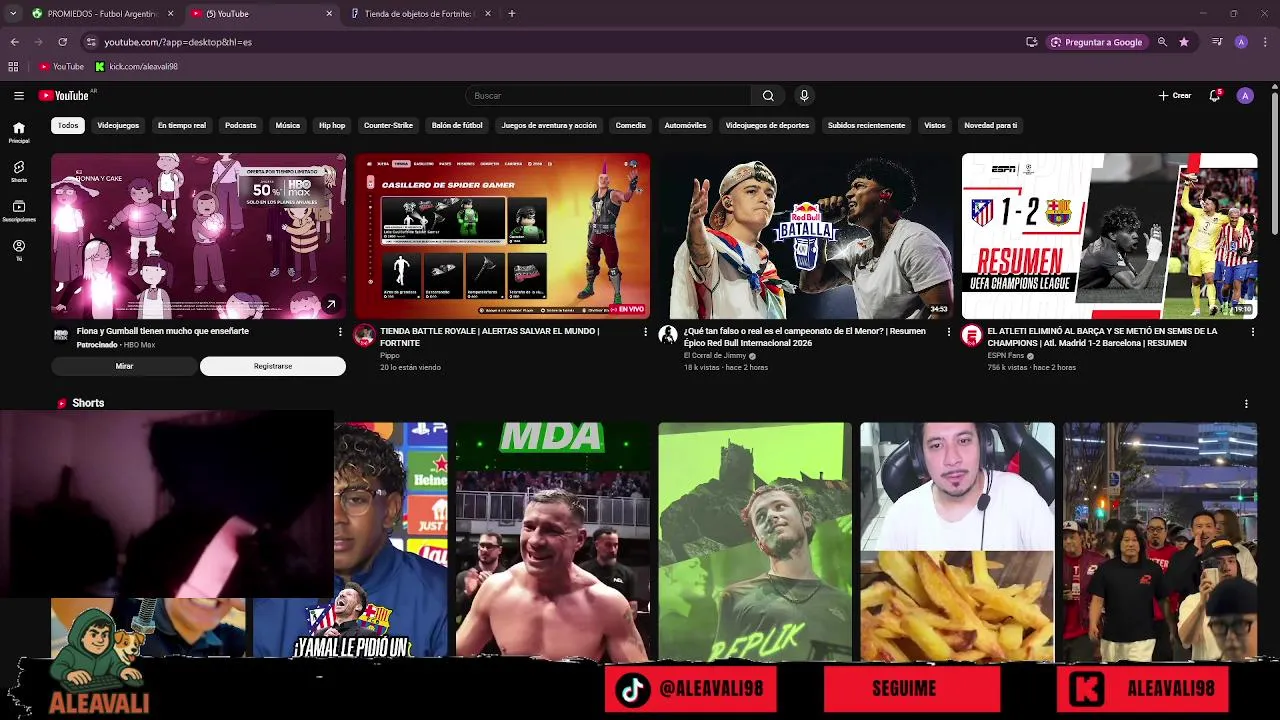Click the Registrarse button
Viewport: 1280px width, 720px height.
point(273,367)
